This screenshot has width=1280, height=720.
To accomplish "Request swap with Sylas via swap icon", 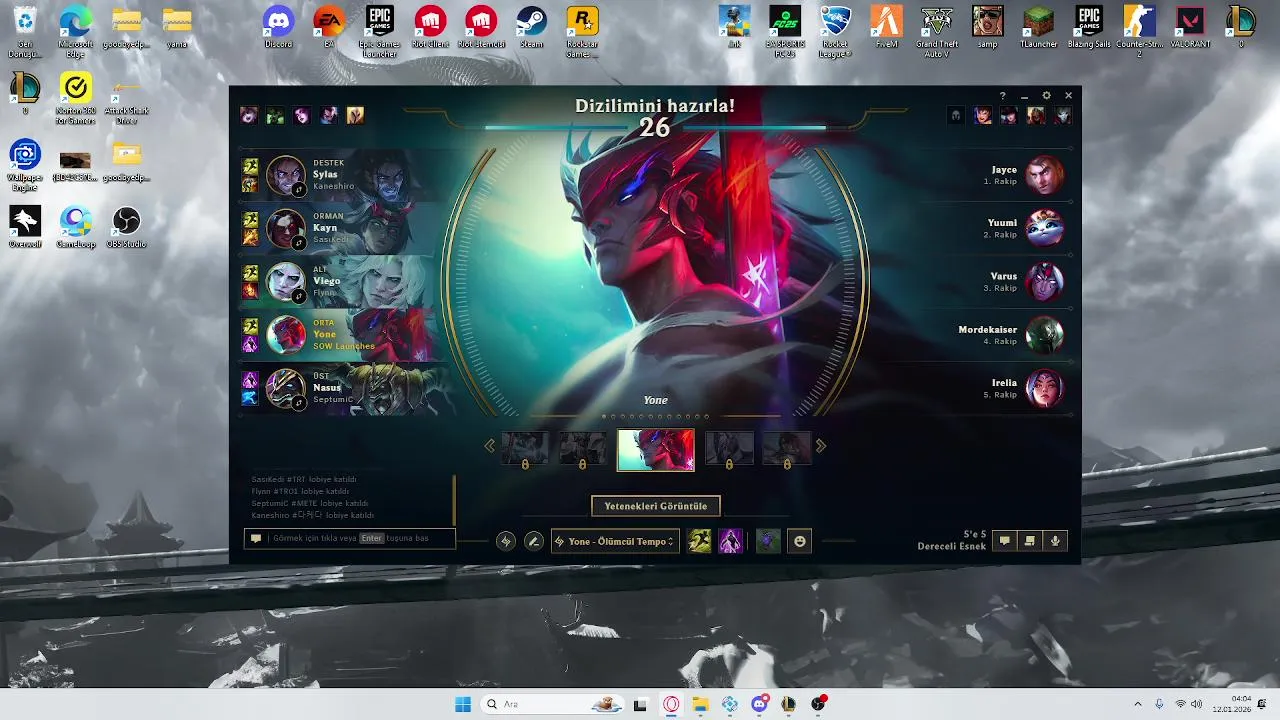I will (298, 189).
